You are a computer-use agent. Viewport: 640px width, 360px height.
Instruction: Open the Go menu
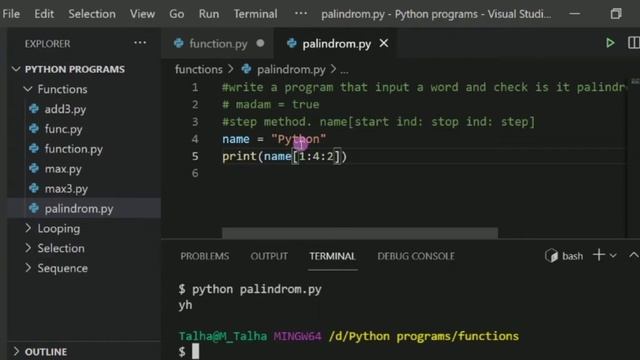coord(176,14)
